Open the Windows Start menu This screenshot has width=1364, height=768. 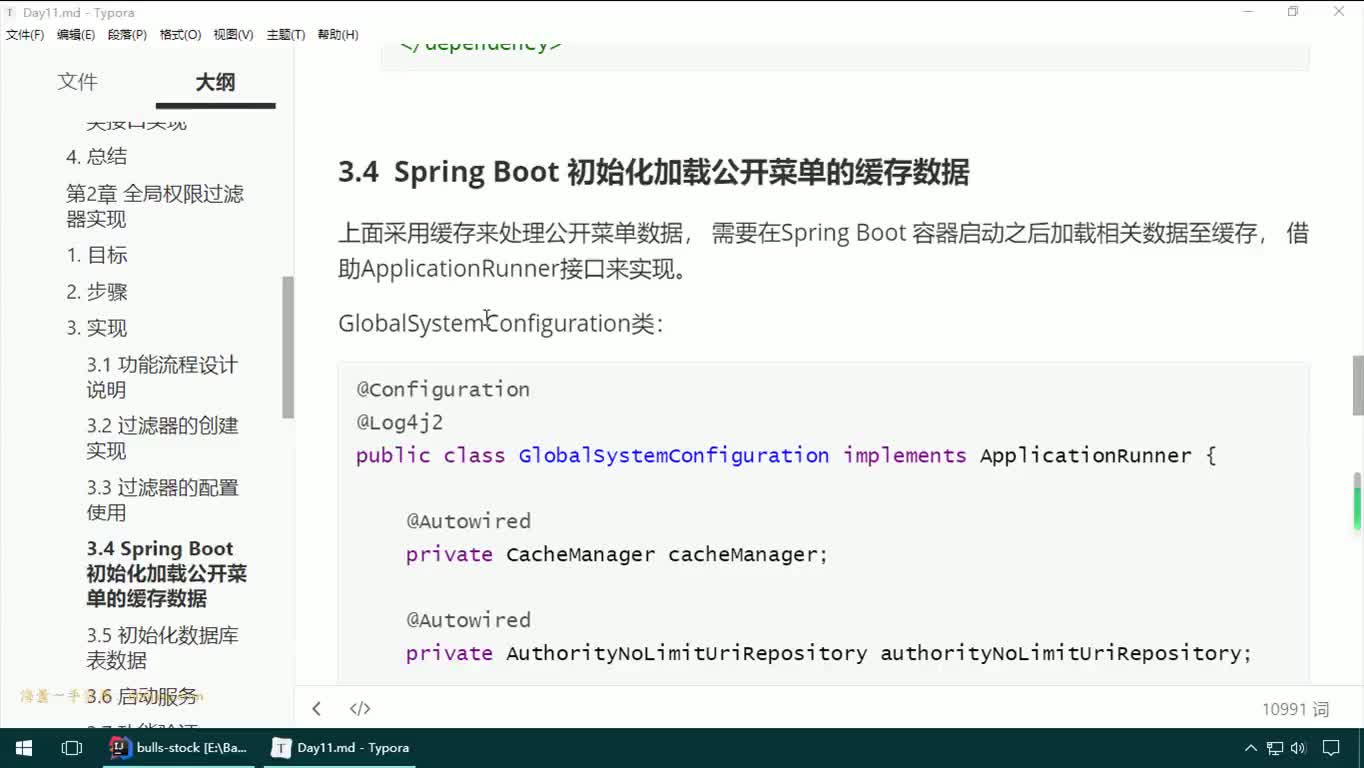click(x=24, y=748)
